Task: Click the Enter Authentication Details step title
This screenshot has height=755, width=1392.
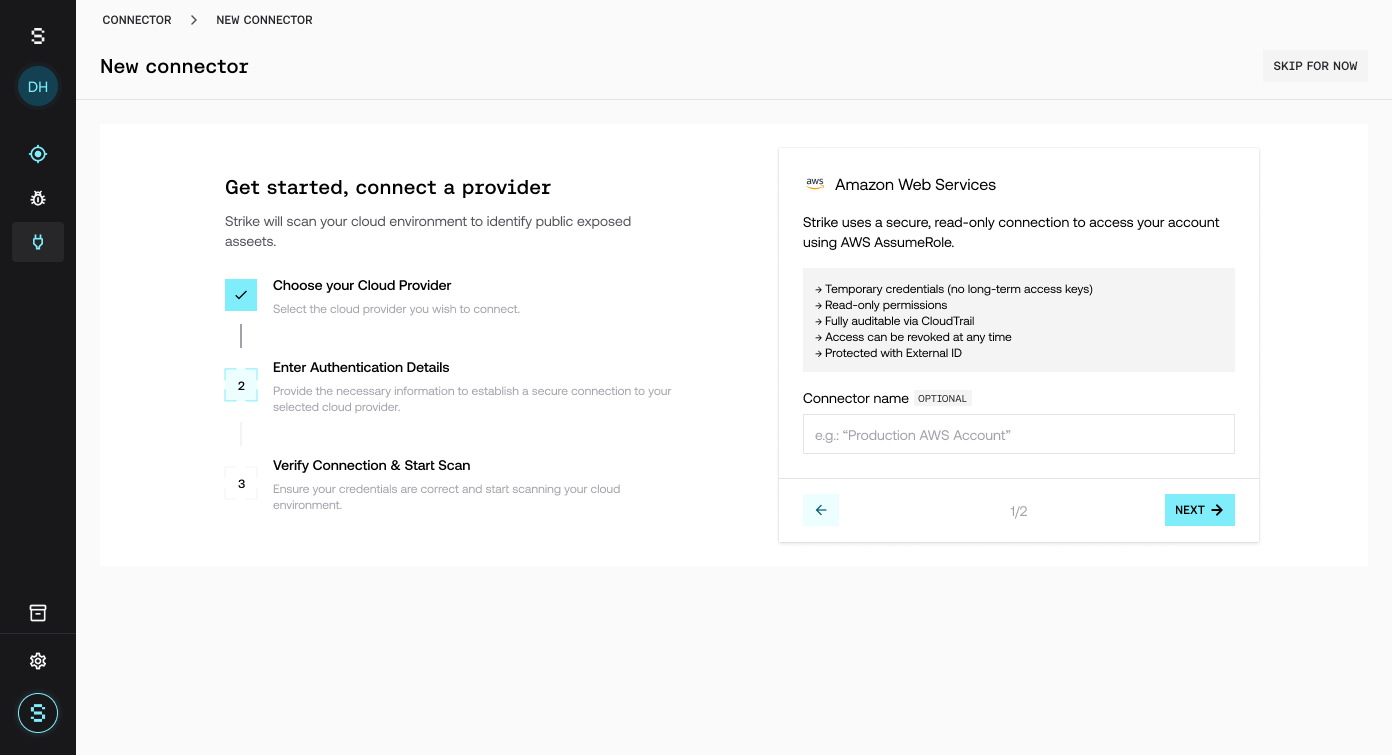Action: [x=361, y=367]
